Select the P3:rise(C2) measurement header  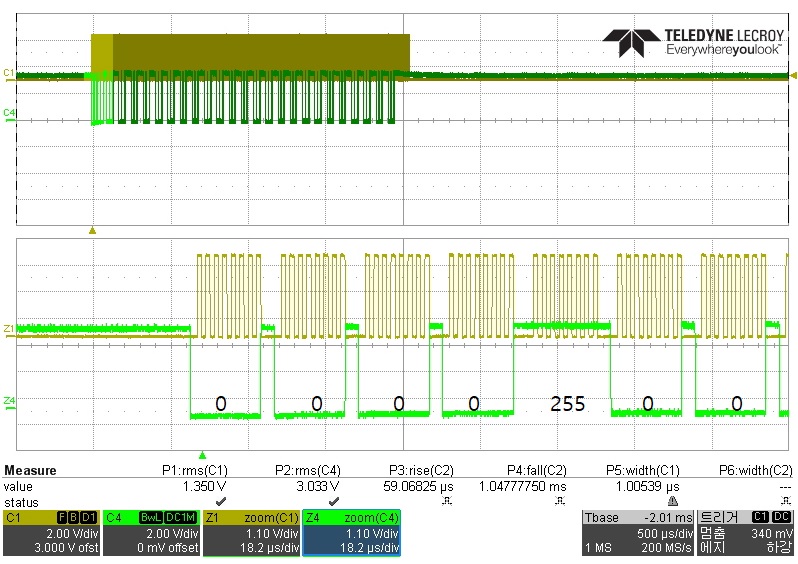coord(421,470)
